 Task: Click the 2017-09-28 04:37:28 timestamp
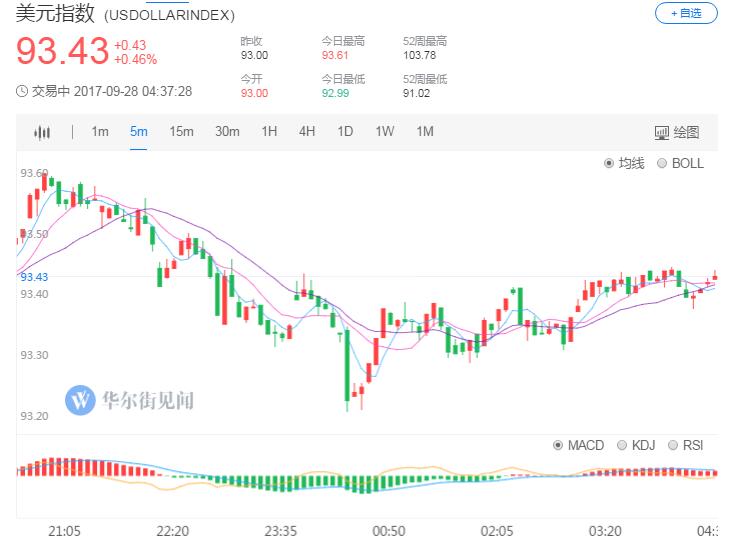[133, 91]
